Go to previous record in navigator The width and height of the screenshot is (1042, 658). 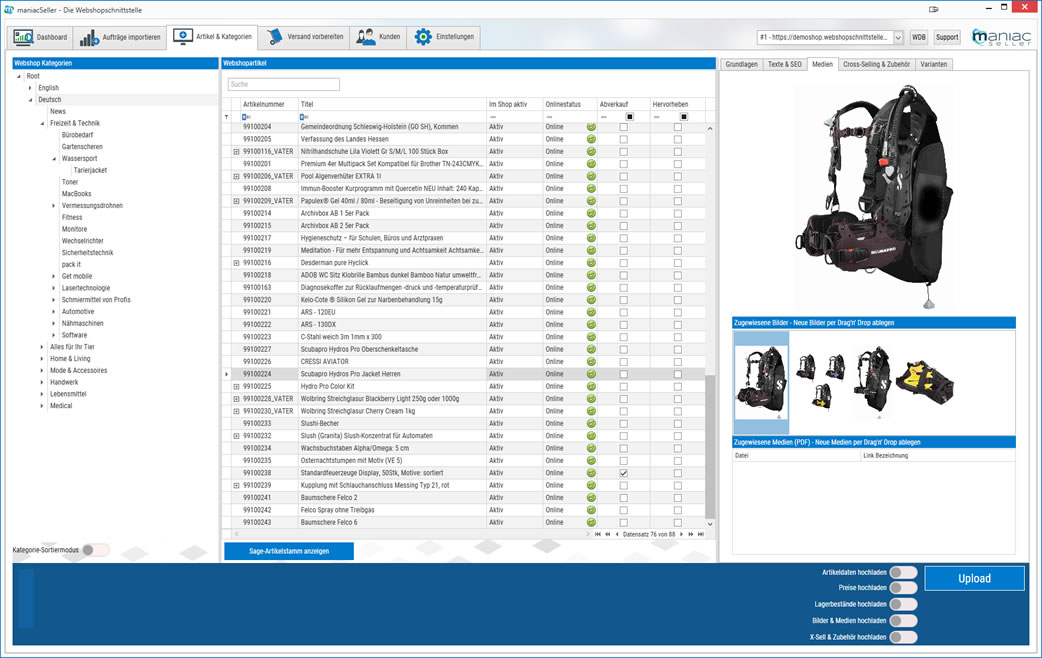(617, 534)
